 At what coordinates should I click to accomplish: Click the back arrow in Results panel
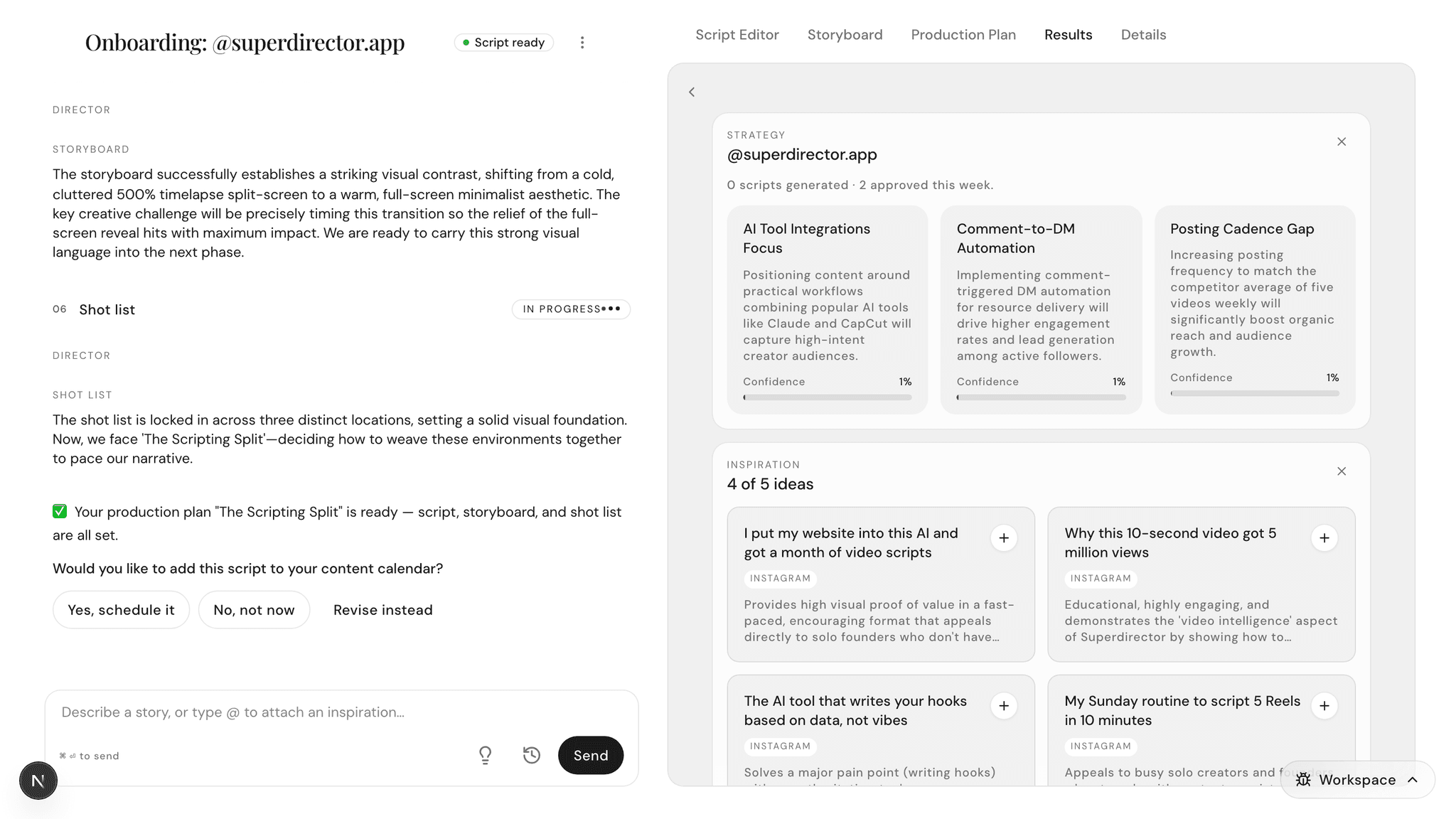click(692, 92)
